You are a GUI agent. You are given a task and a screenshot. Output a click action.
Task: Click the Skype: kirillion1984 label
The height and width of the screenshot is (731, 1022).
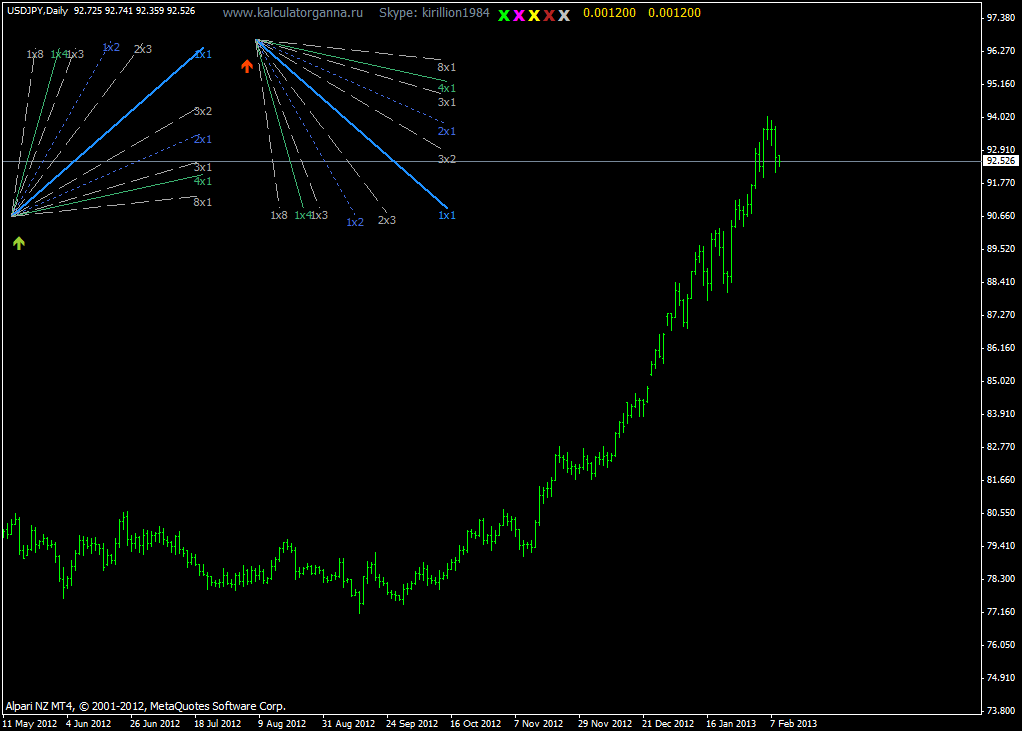point(435,13)
